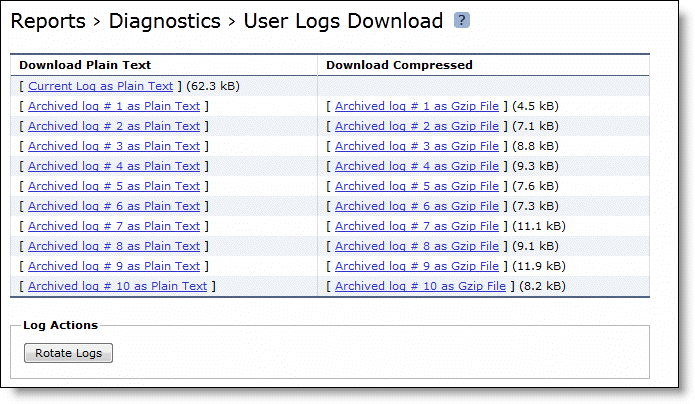Click the Rotate Logs button
The height and width of the screenshot is (404, 695).
pos(68,353)
